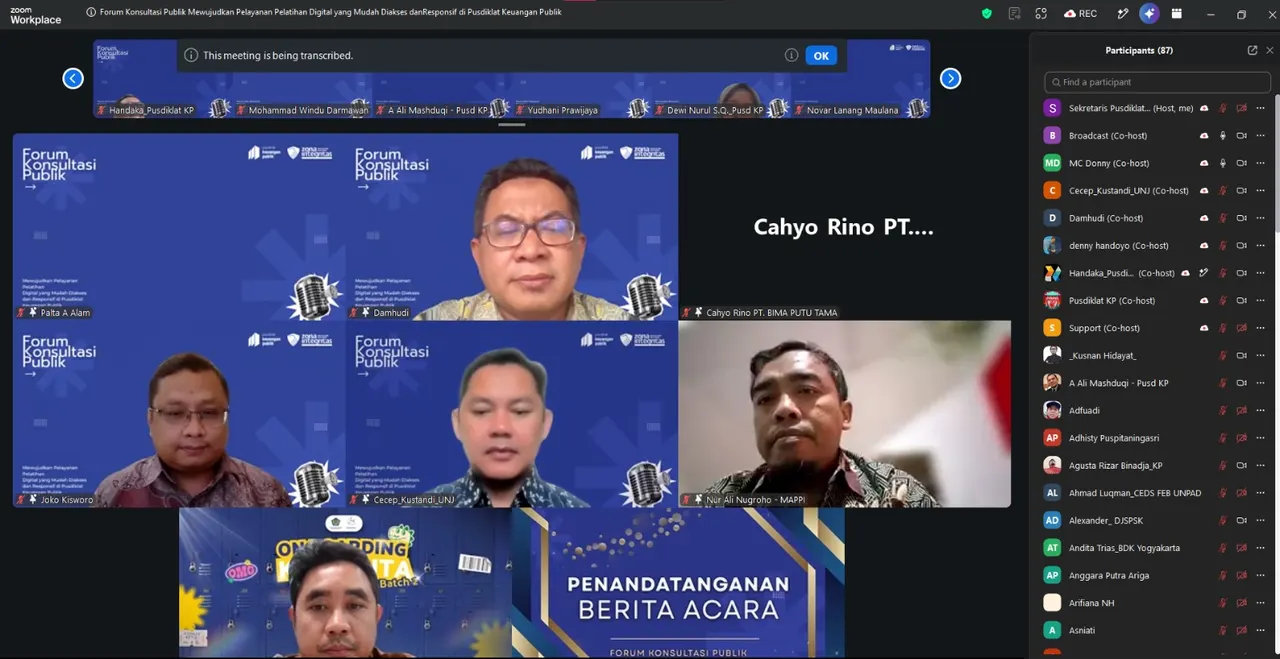
Task: Click cloud recording icon beside Handaka_Pusdi row
Action: [x=1186, y=273]
